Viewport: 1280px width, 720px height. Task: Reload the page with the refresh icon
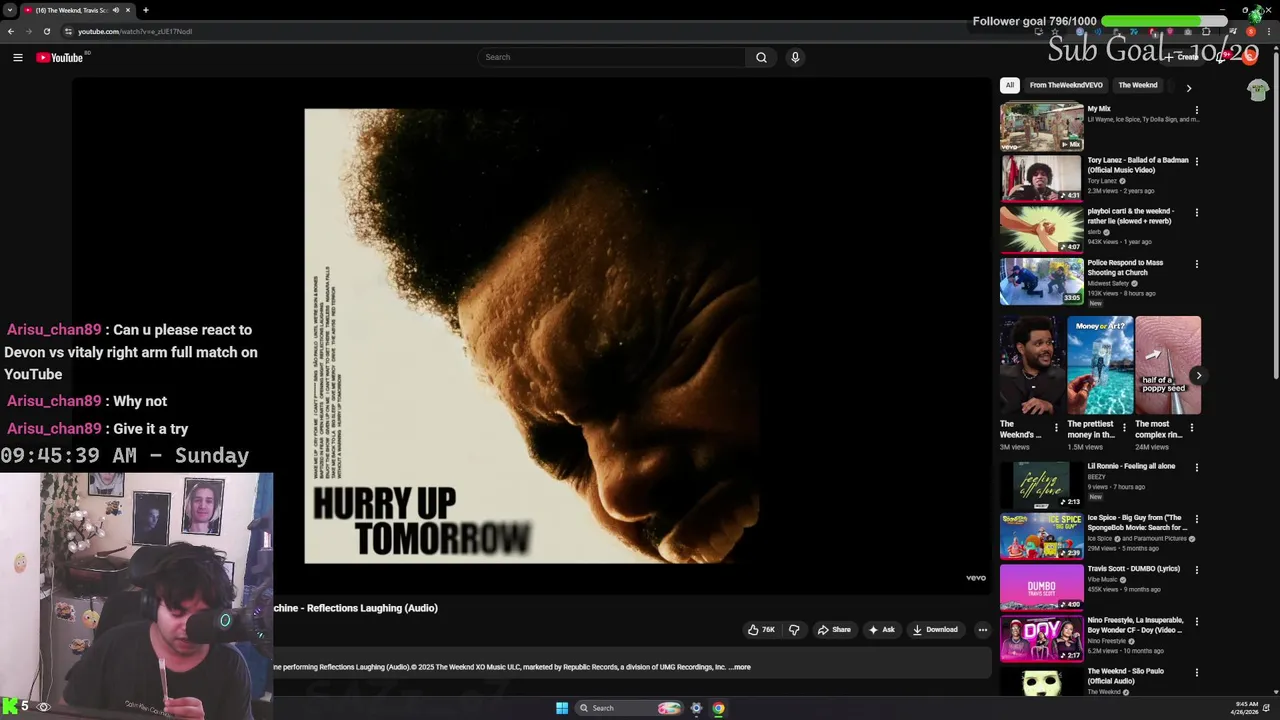(x=46, y=31)
